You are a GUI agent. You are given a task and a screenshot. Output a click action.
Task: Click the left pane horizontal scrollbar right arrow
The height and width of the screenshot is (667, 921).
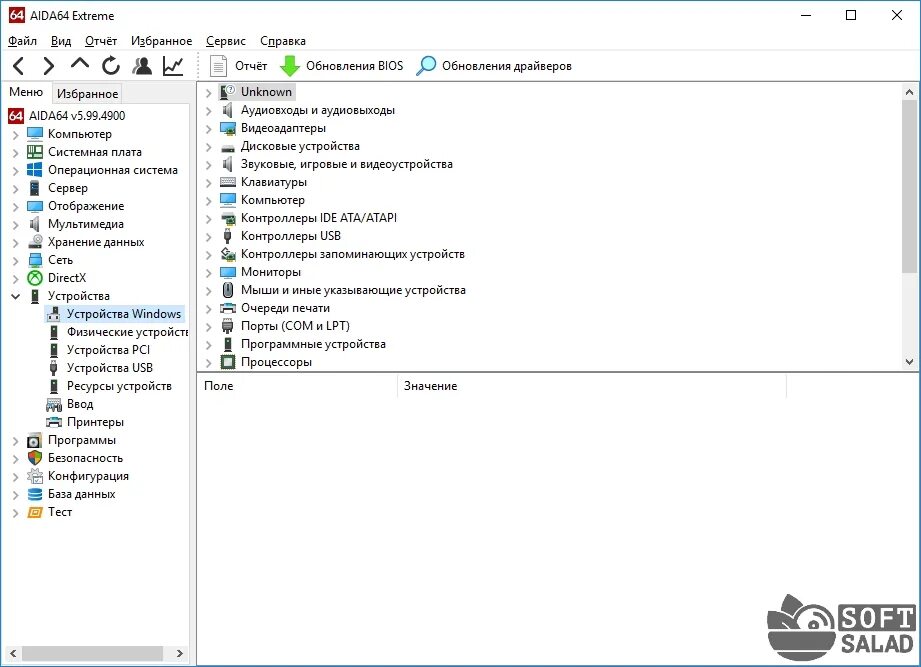[180, 653]
